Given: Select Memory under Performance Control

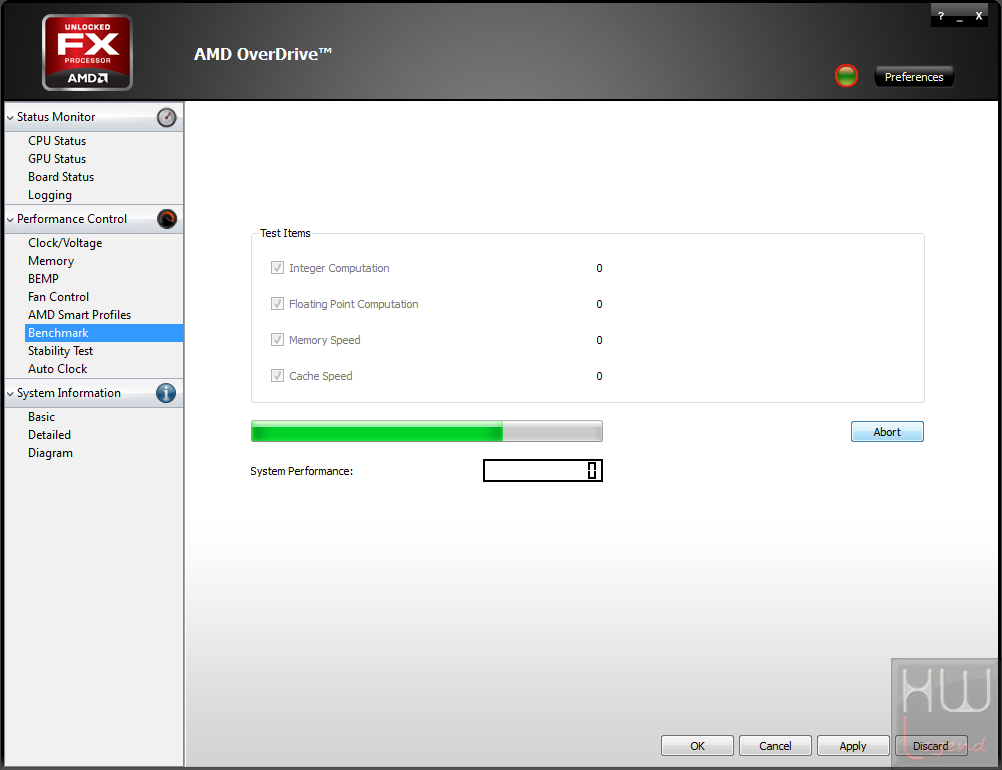Looking at the screenshot, I should click(51, 261).
